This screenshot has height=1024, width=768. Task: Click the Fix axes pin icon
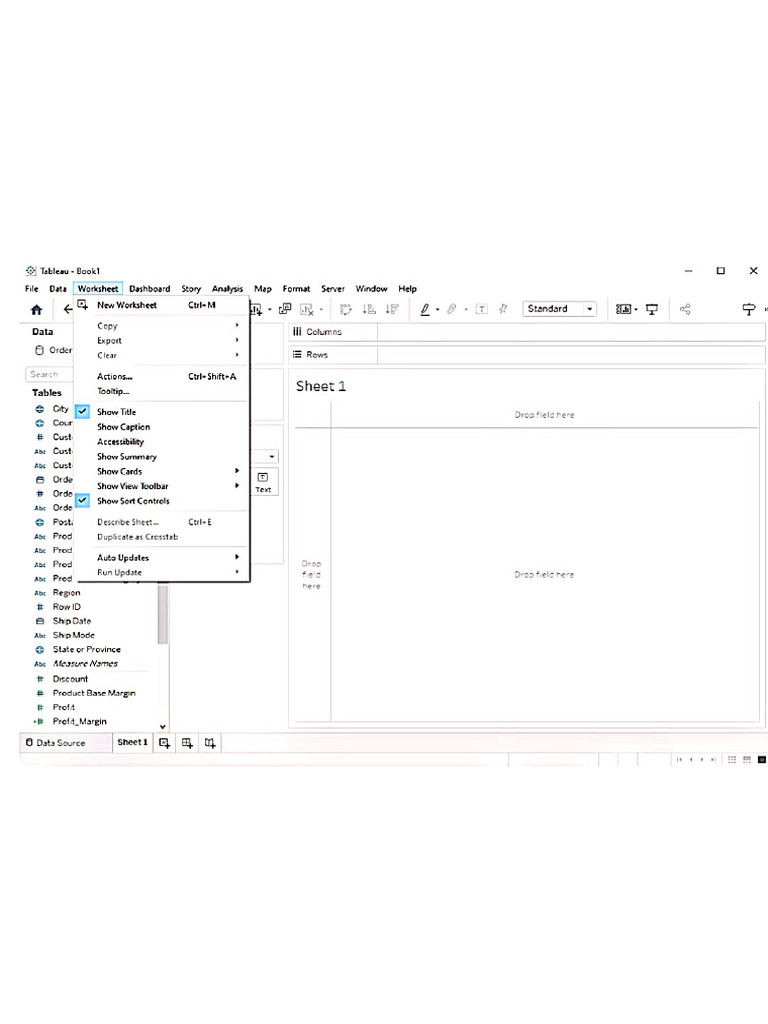tap(503, 310)
